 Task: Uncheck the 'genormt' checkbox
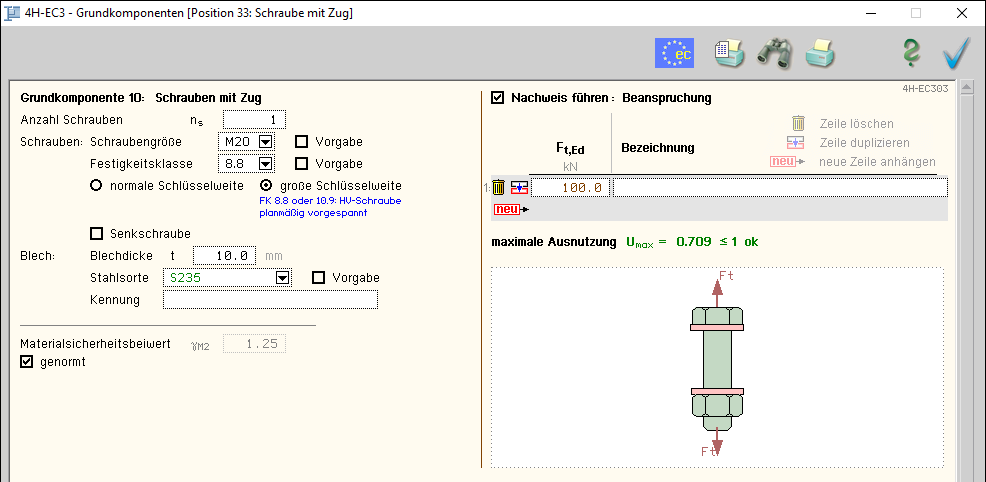tap(27, 362)
